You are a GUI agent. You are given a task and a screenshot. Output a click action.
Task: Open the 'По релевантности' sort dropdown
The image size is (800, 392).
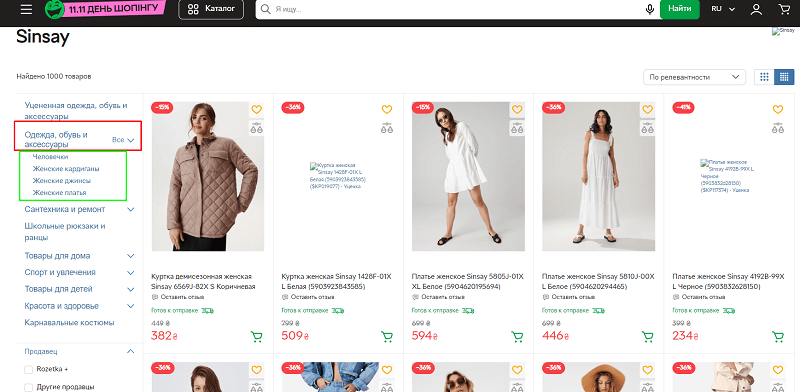point(694,77)
